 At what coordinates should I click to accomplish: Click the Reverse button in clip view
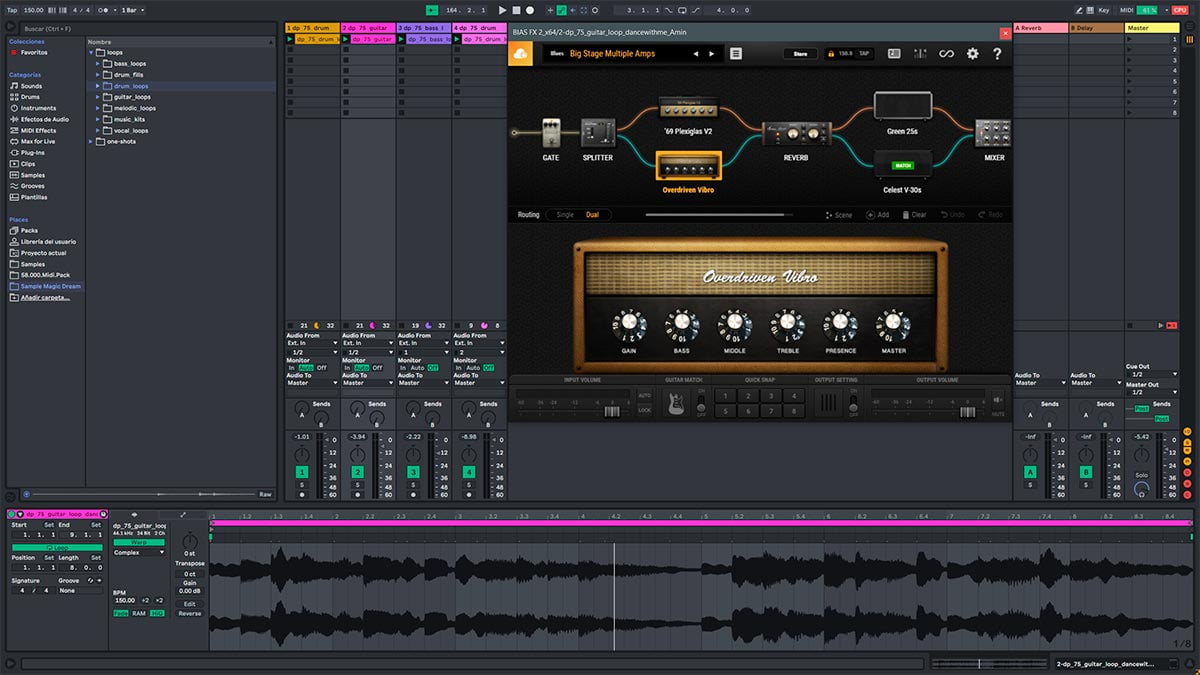tap(190, 613)
